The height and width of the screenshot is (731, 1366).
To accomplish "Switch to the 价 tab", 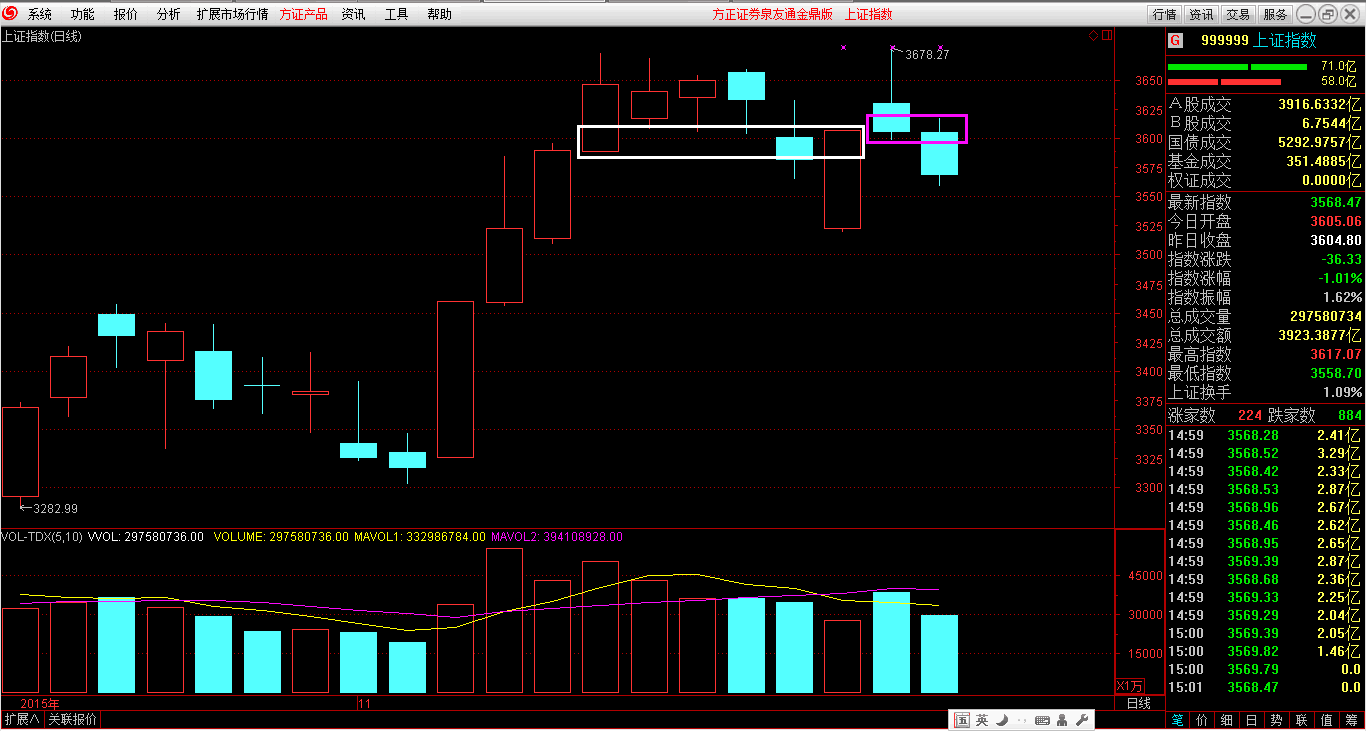I will 1201,720.
